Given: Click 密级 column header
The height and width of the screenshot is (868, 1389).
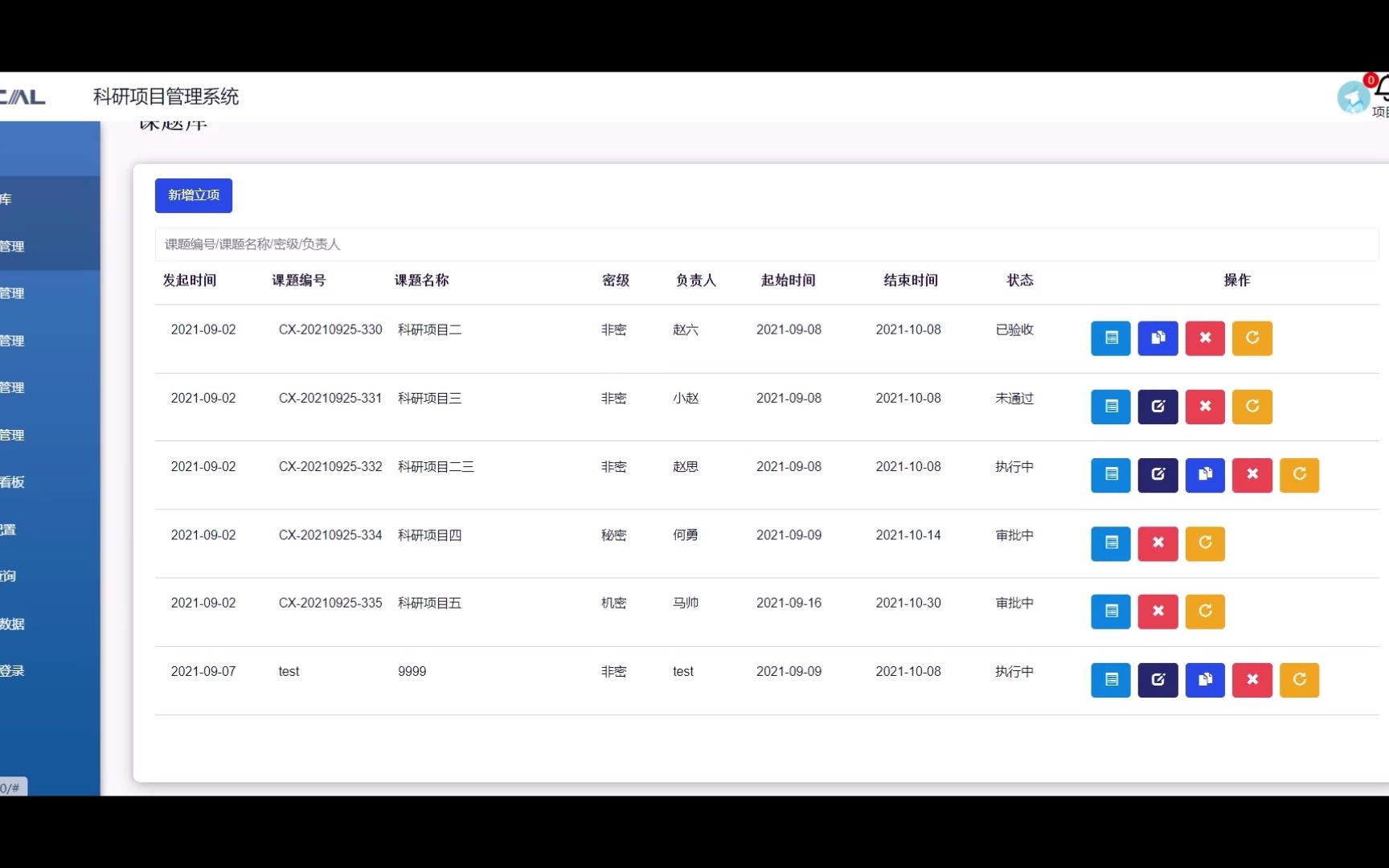Looking at the screenshot, I should pyautogui.click(x=616, y=280).
